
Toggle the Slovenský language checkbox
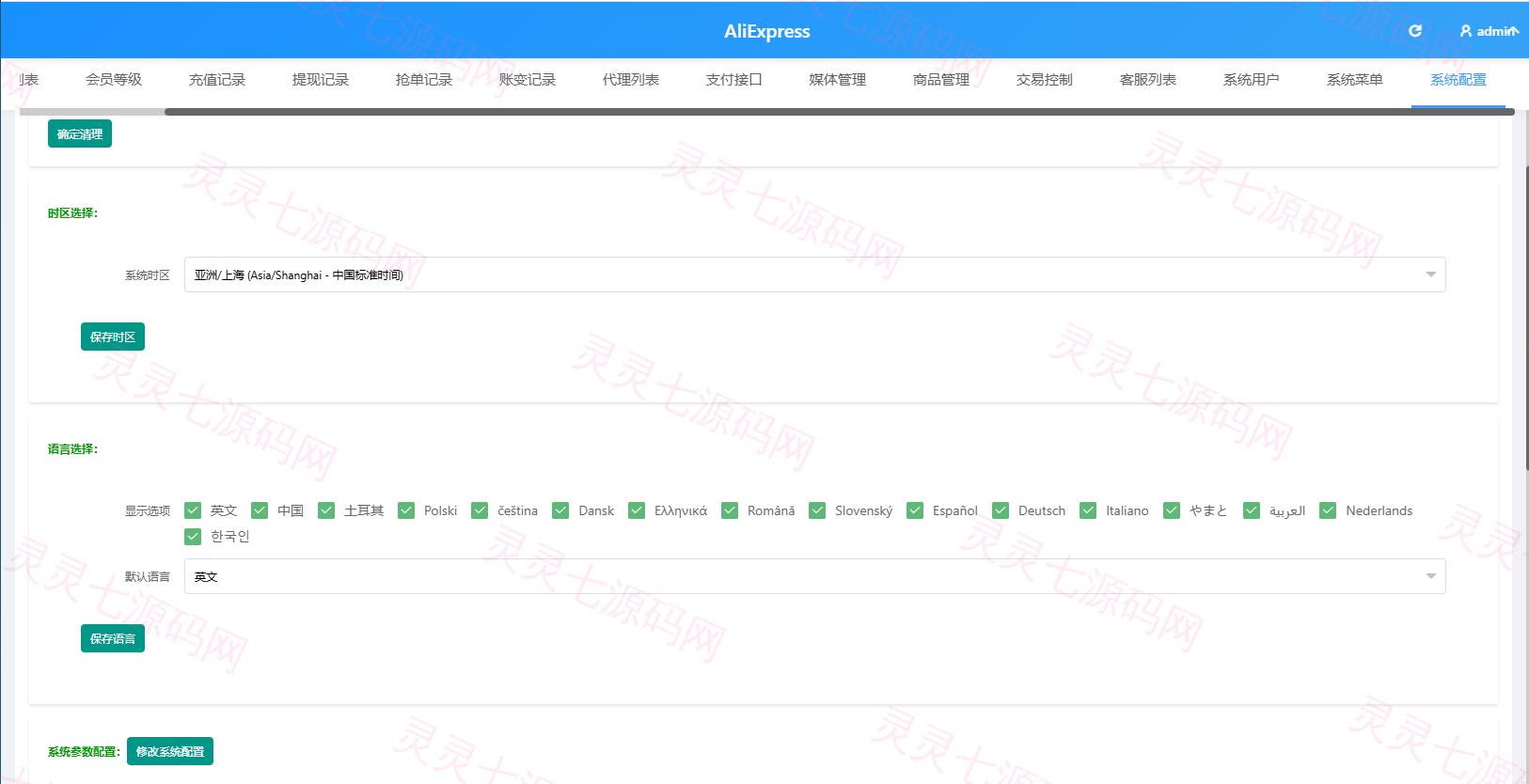817,510
